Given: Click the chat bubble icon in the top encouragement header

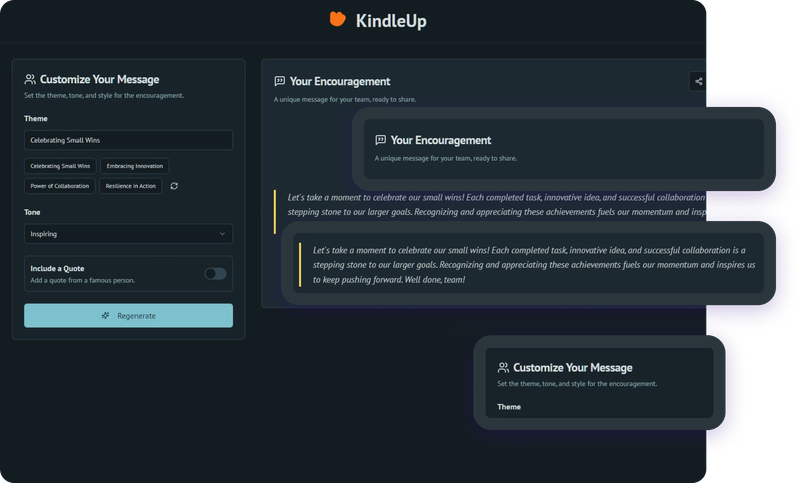Looking at the screenshot, I should (280, 81).
